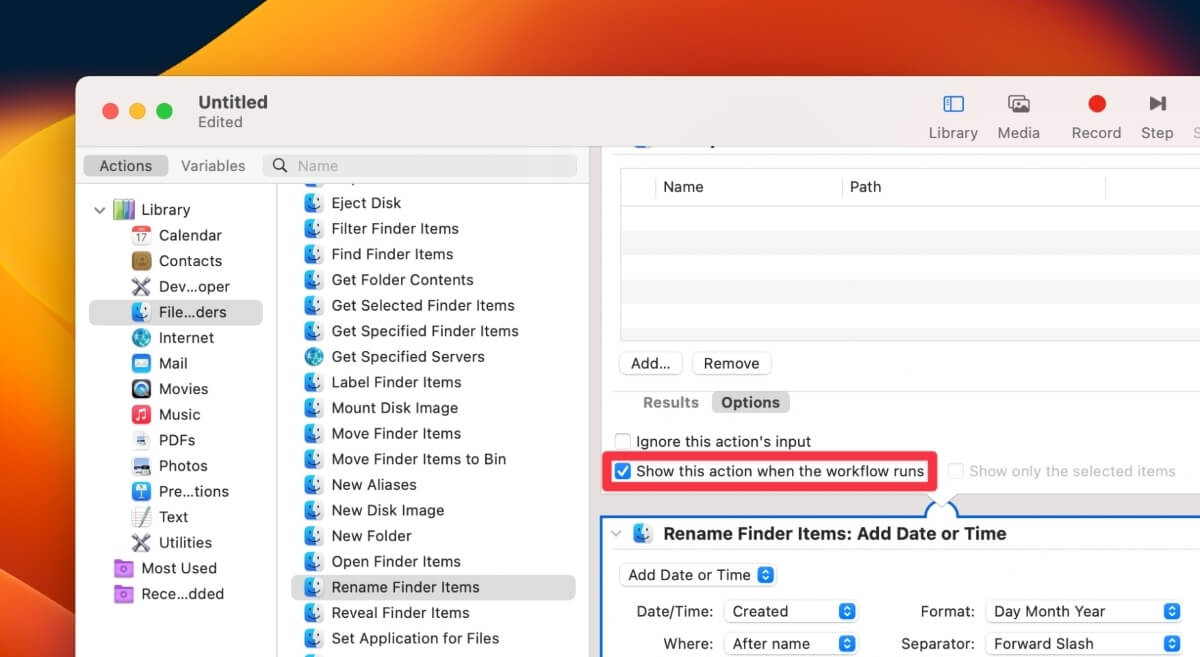Screen dimensions: 1200x657
Task: Open the Photos actions category
Action: click(x=183, y=465)
